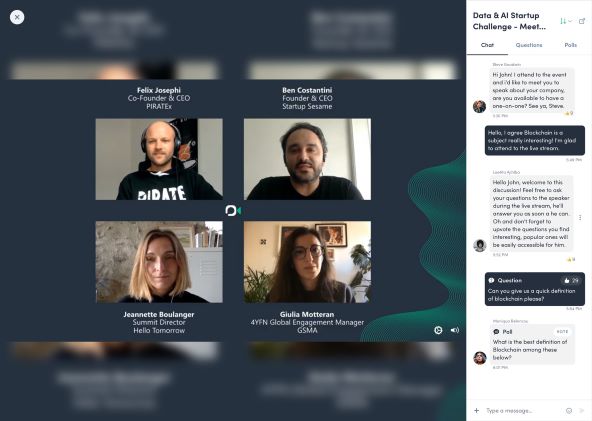592x421 pixels.
Task: Click the plus attachment icon
Action: pos(476,410)
